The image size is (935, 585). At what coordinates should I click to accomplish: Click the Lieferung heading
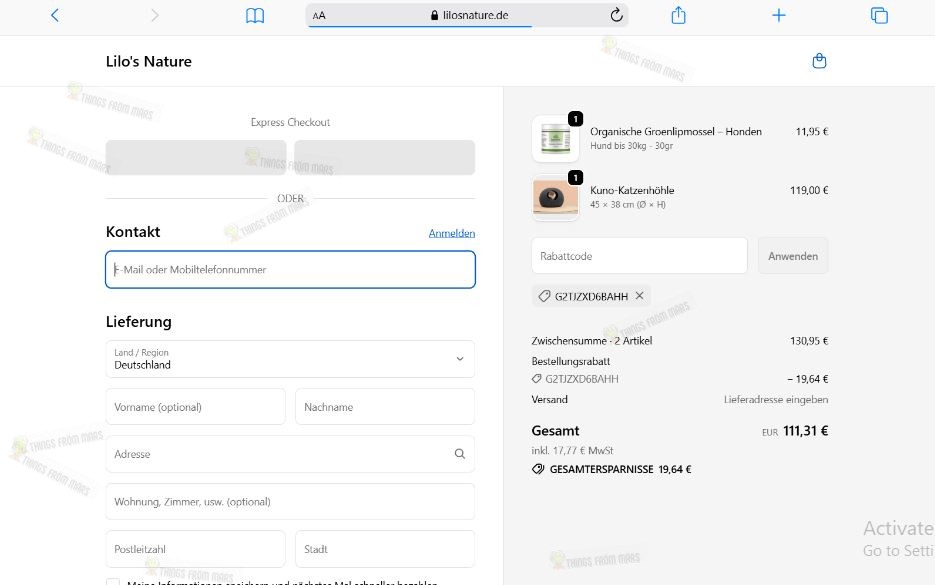[x=139, y=322]
